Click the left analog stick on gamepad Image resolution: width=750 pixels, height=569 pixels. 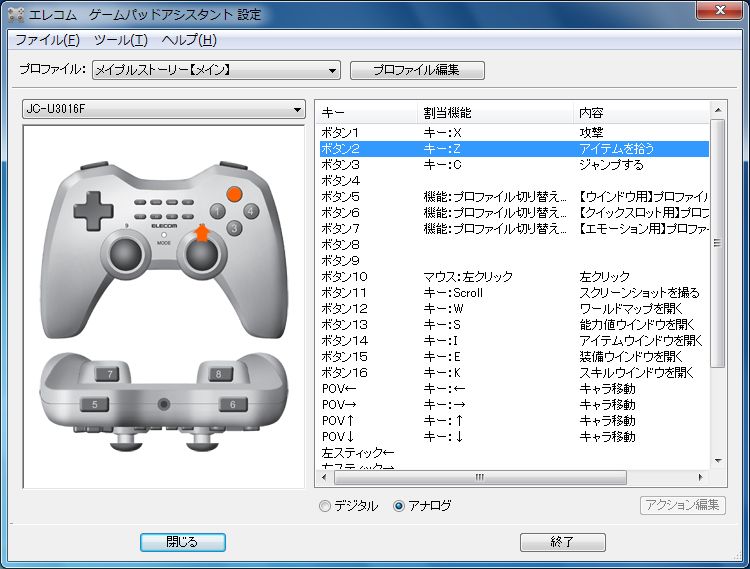[x=126, y=253]
